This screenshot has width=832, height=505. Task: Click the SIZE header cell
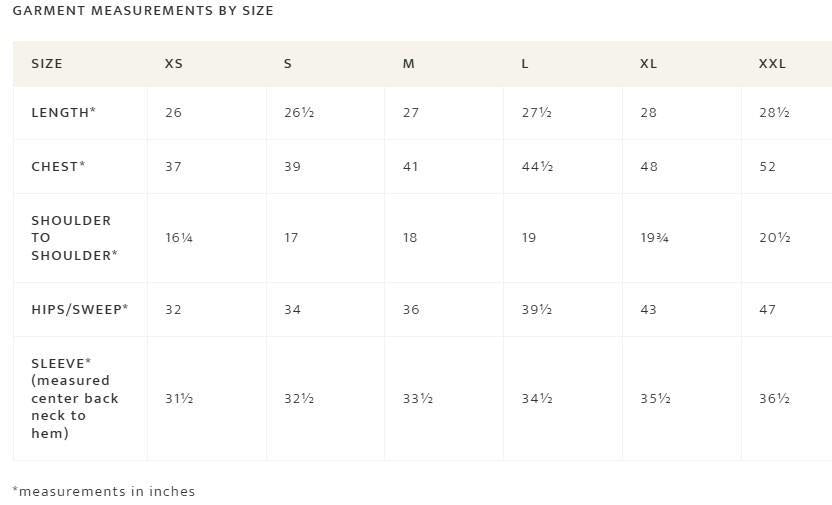coord(47,64)
